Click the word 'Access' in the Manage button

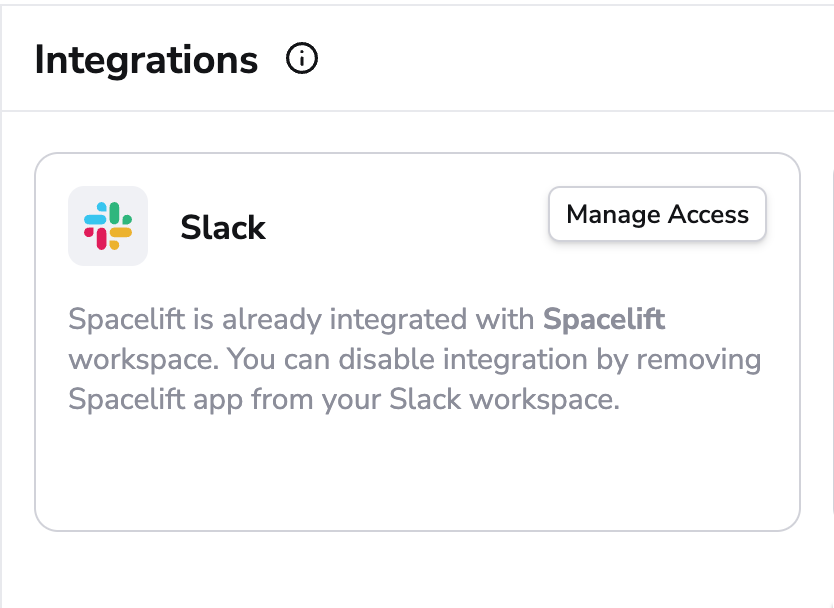[x=708, y=214]
